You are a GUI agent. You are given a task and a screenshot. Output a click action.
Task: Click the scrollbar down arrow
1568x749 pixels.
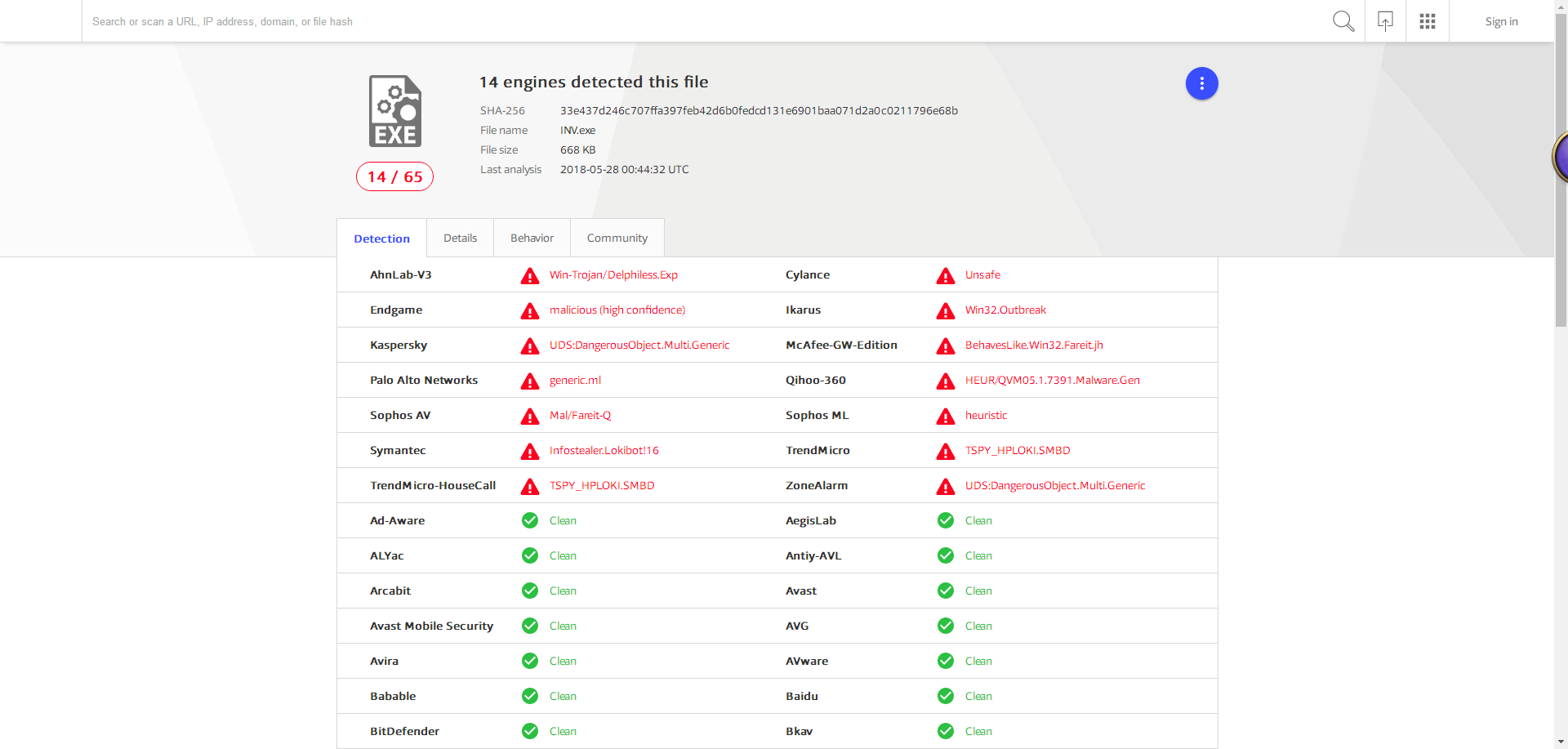click(1561, 742)
